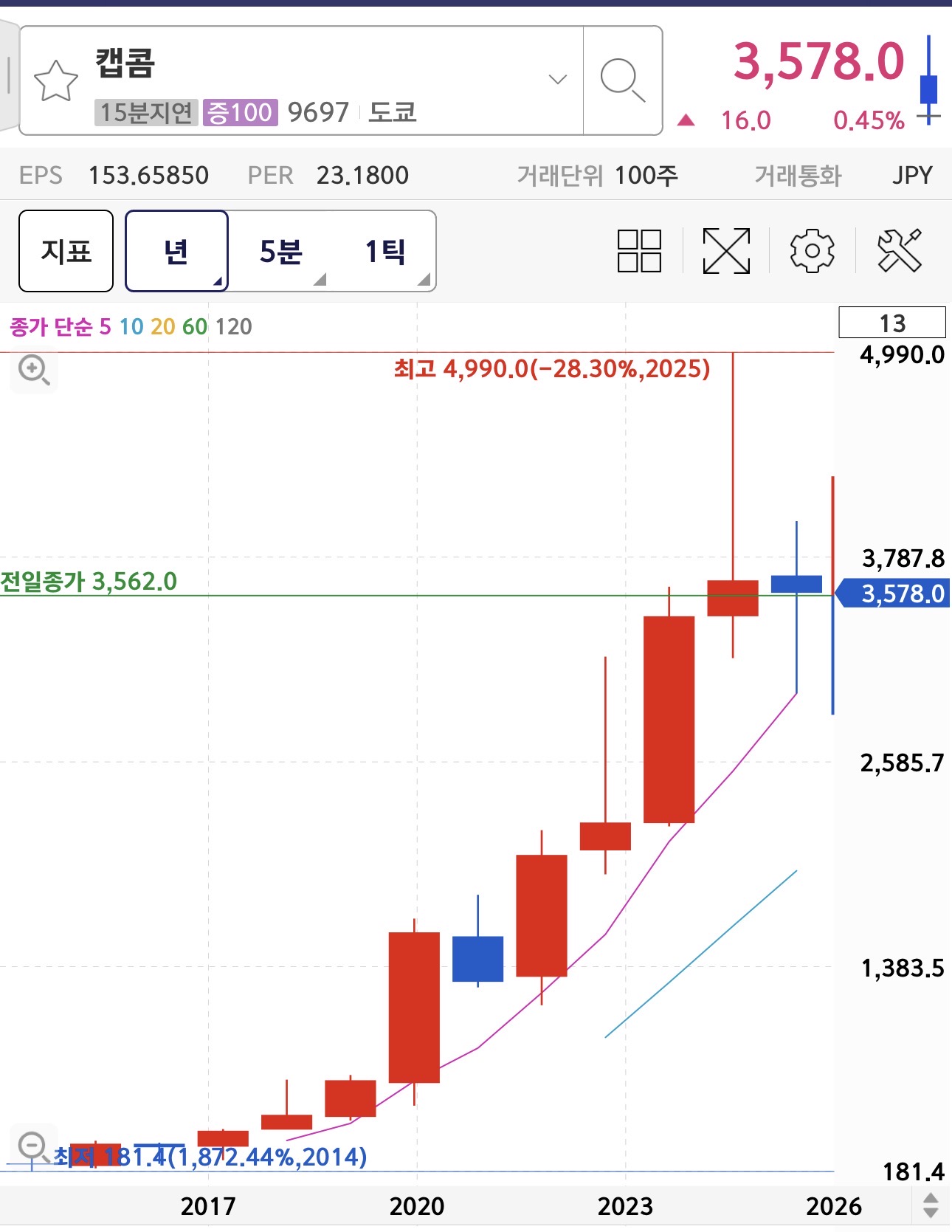
Task: Open the 1틱 tick interval dropdown
Action: pos(384,251)
